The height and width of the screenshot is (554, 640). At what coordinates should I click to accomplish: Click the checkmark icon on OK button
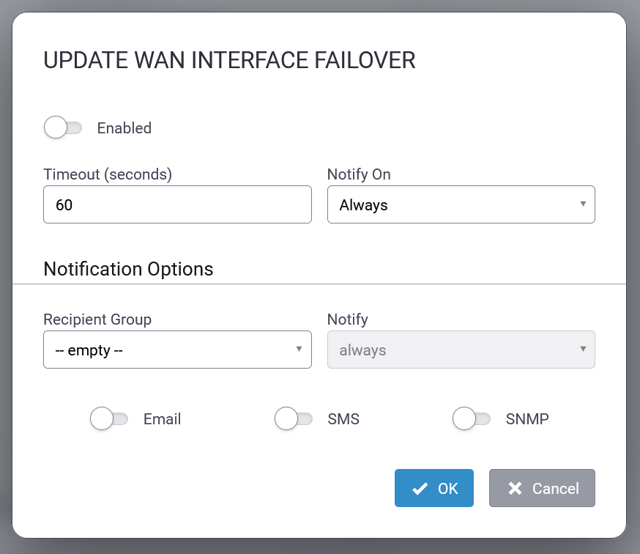[420, 489]
